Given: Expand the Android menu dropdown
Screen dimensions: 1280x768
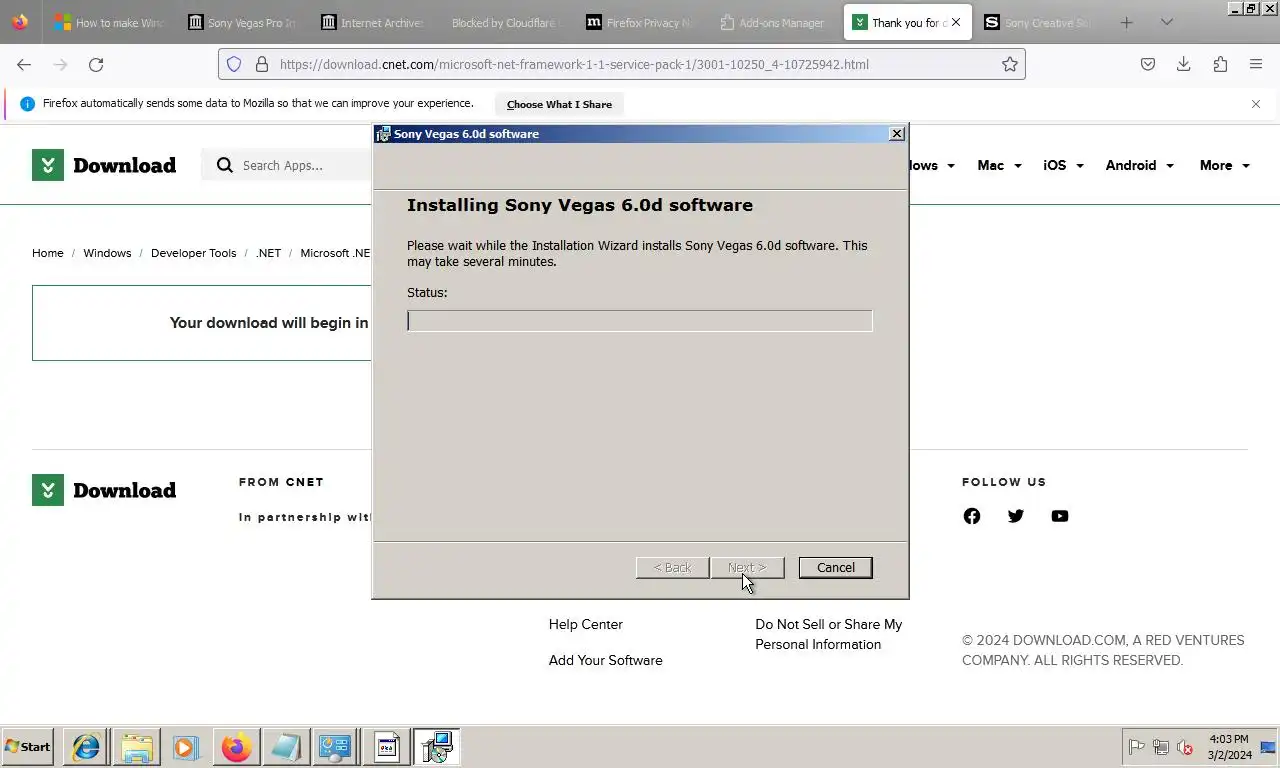Looking at the screenshot, I should pos(1139,165).
